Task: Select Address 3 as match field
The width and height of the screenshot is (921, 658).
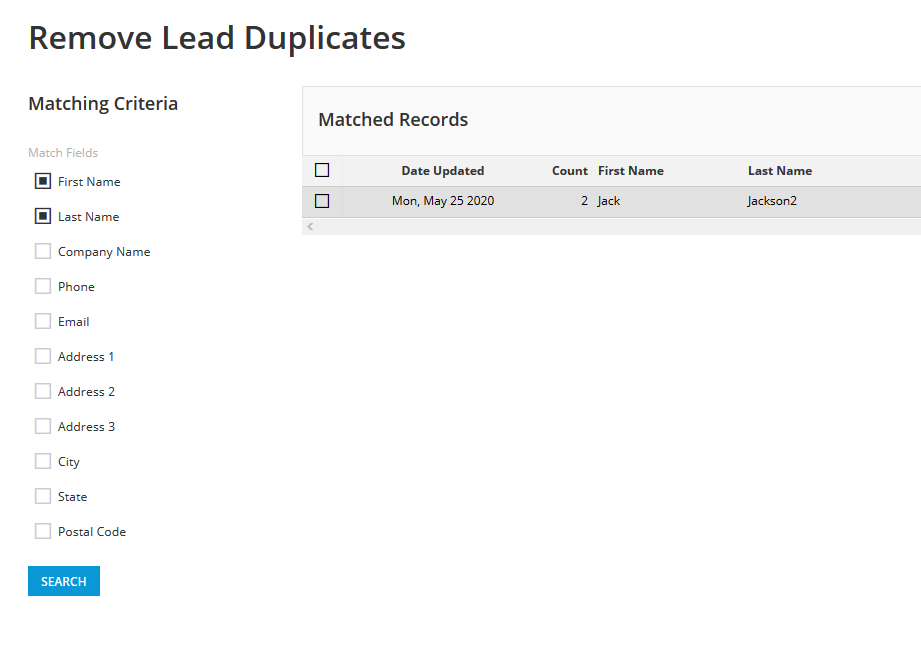Action: (x=43, y=427)
